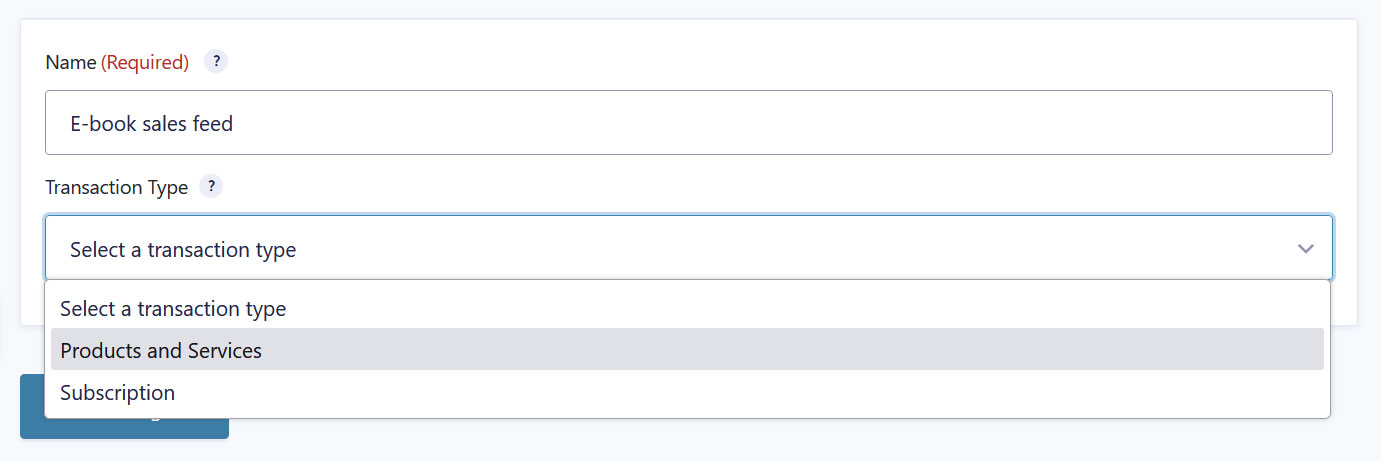Image resolution: width=1381 pixels, height=461 pixels.
Task: Collapse the open transaction type select box
Action: 689,248
